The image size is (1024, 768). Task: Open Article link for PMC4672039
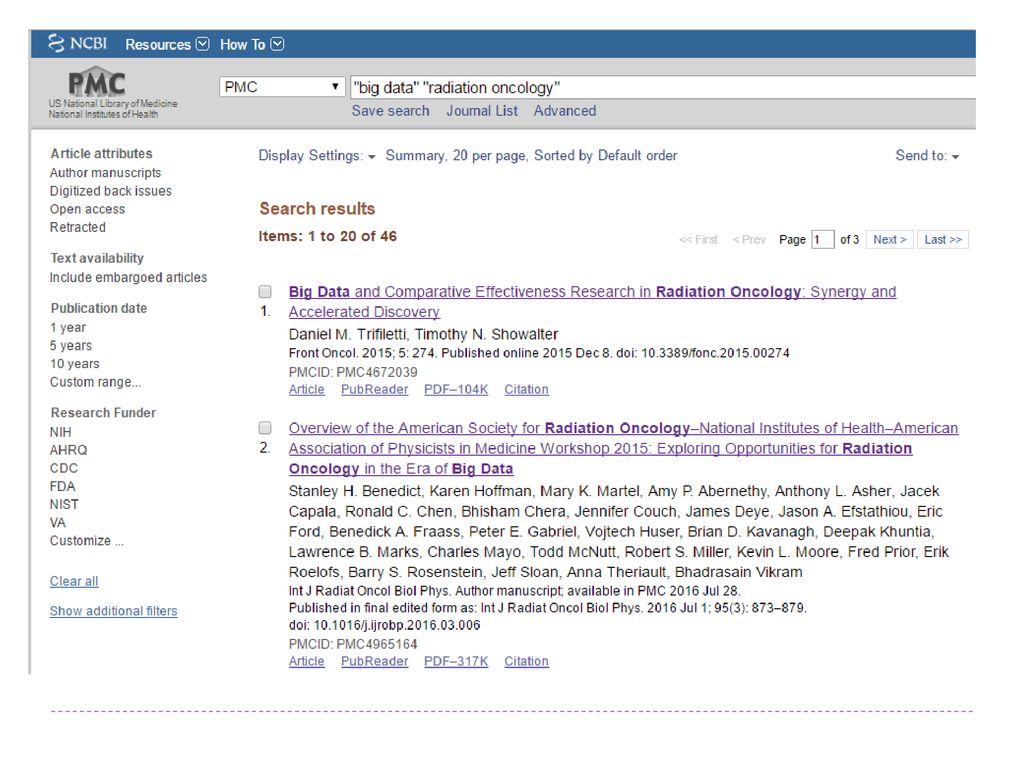click(x=306, y=390)
